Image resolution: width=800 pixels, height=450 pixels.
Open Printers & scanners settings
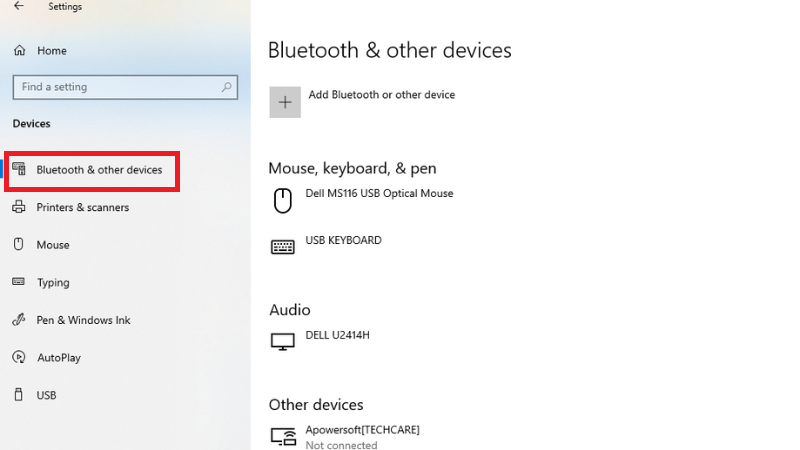[83, 207]
